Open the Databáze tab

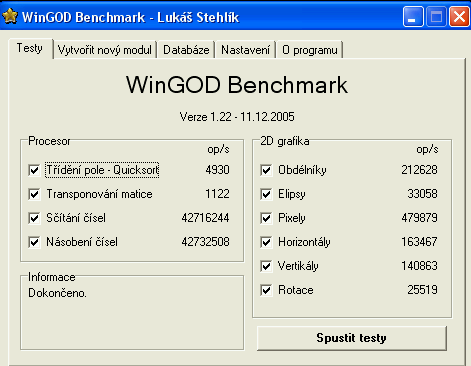click(x=186, y=50)
